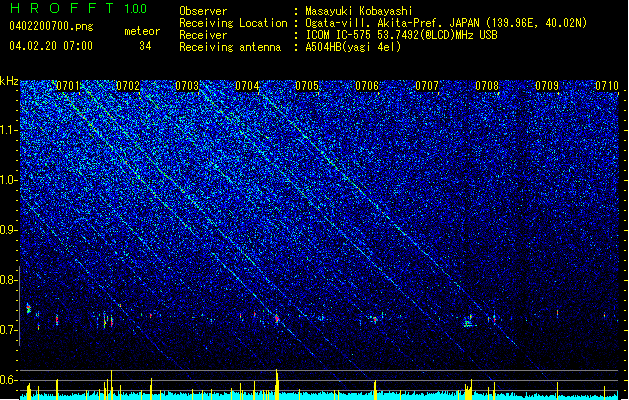Screen dimensions: 629x400
Task: Click the 1.0 kHz axis label
Action: [x=9, y=180]
